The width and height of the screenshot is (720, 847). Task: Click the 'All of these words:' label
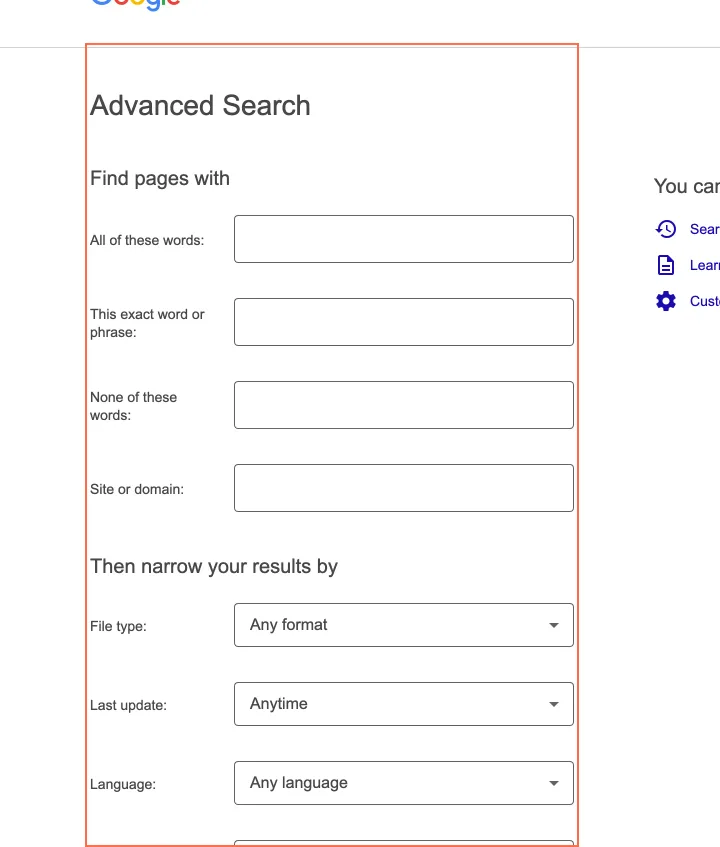[147, 240]
